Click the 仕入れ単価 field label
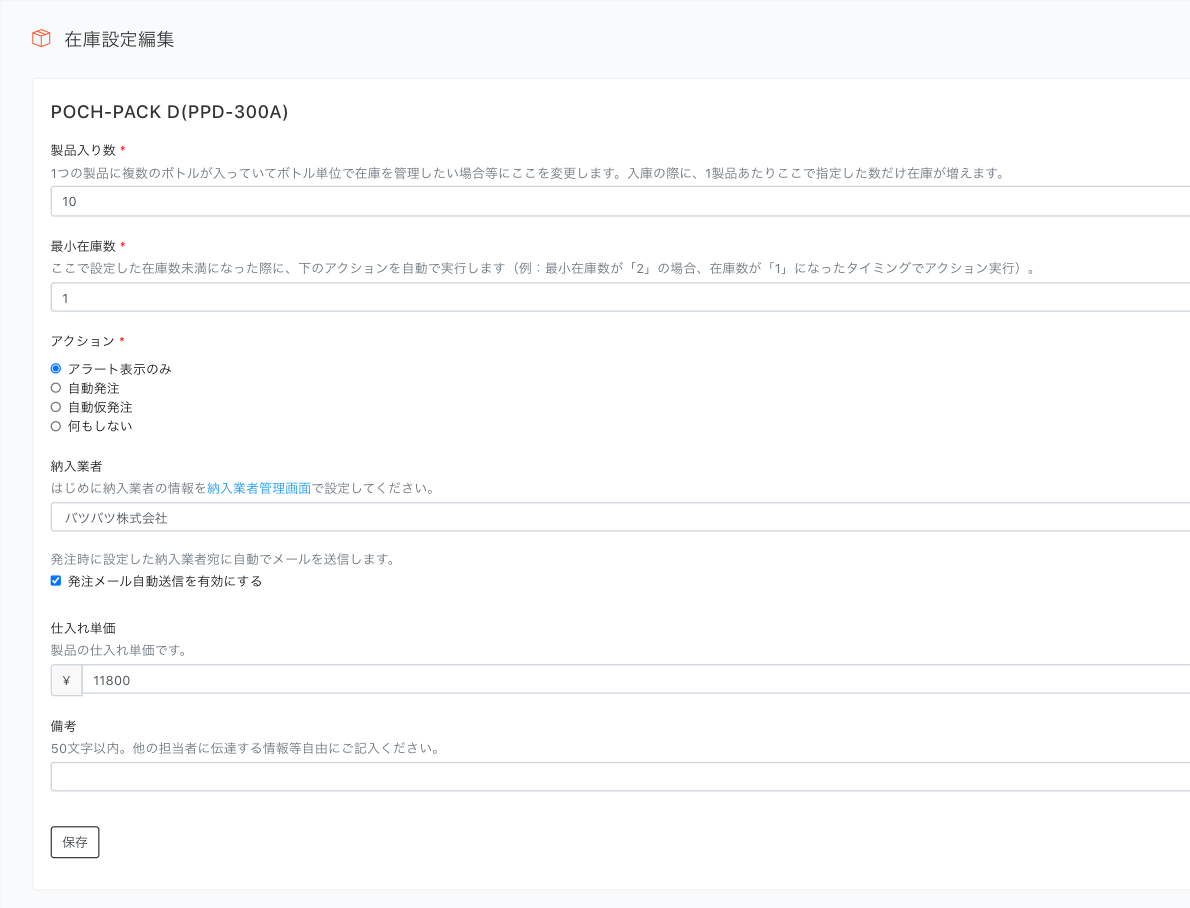1190x908 pixels. [x=83, y=628]
